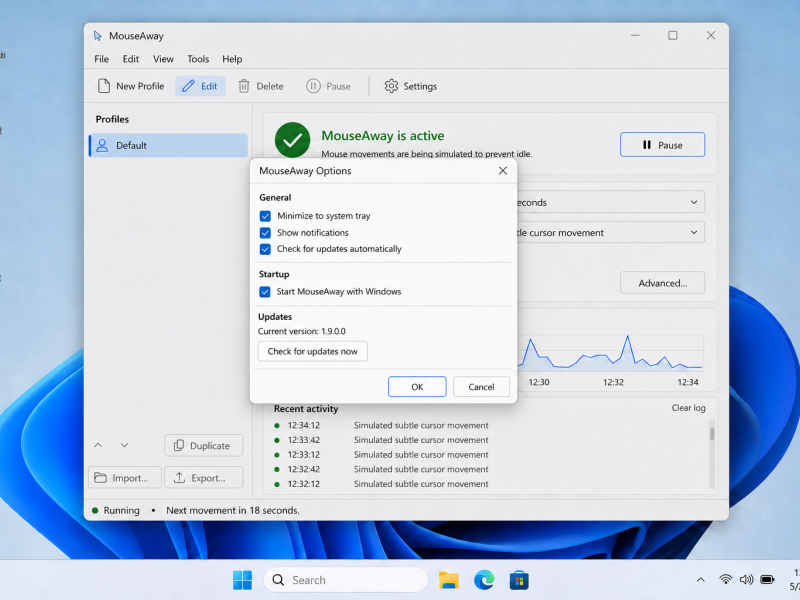This screenshot has width=800, height=600.
Task: Click the Current version: 1.9.0.0 text
Action: click(302, 331)
